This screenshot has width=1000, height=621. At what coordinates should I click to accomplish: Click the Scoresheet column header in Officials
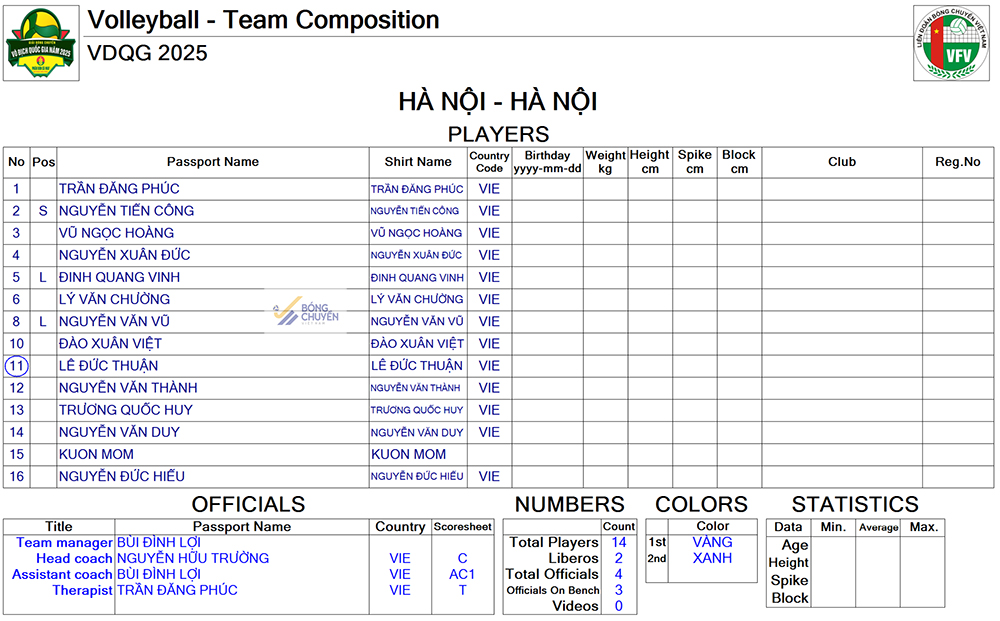[x=462, y=527]
